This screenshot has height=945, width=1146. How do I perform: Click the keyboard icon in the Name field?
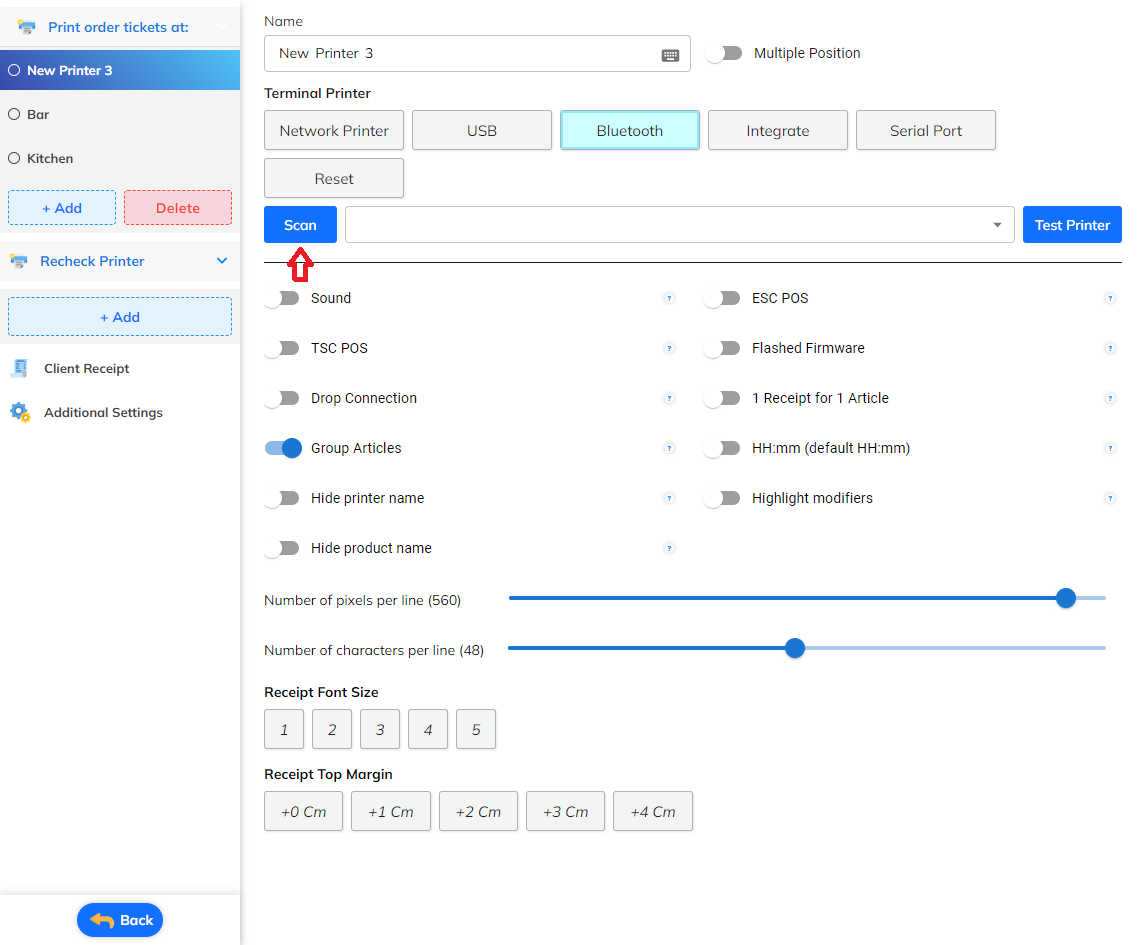pyautogui.click(x=670, y=55)
